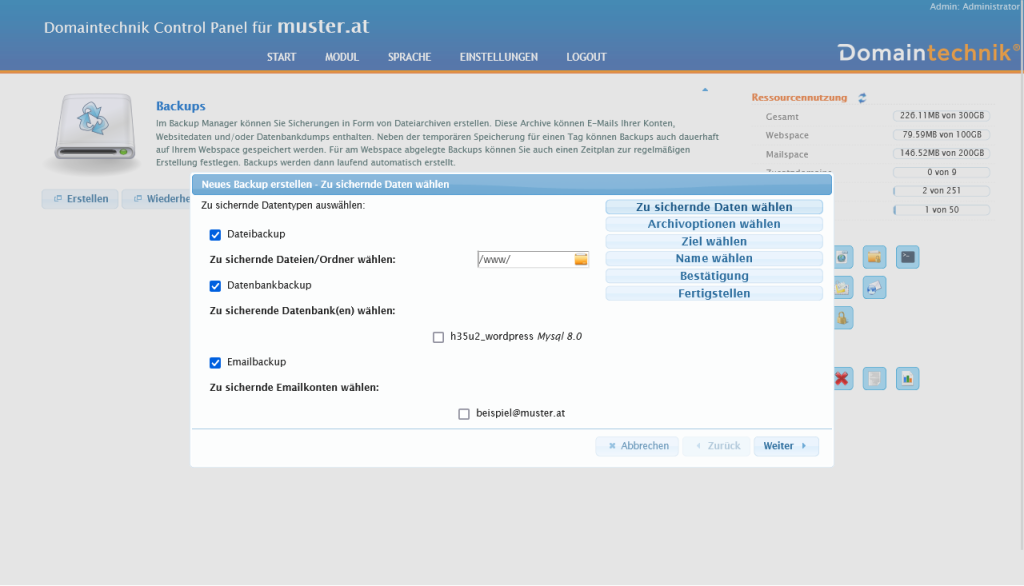Image resolution: width=1024 pixels, height=586 pixels.
Task: Click the red X delete icon
Action: (x=839, y=378)
